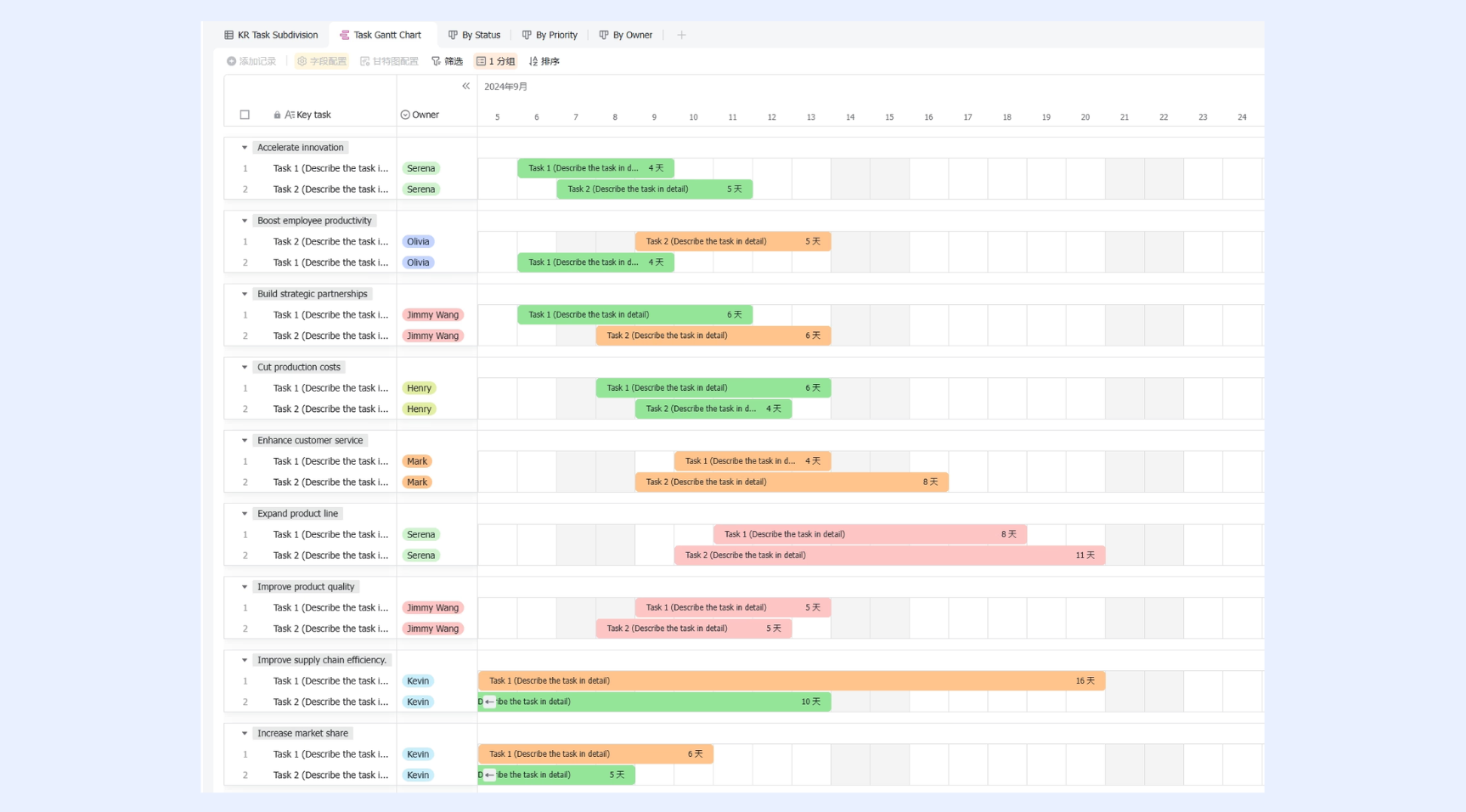
Task: Add a new view with the plus icon
Action: pyautogui.click(x=681, y=35)
